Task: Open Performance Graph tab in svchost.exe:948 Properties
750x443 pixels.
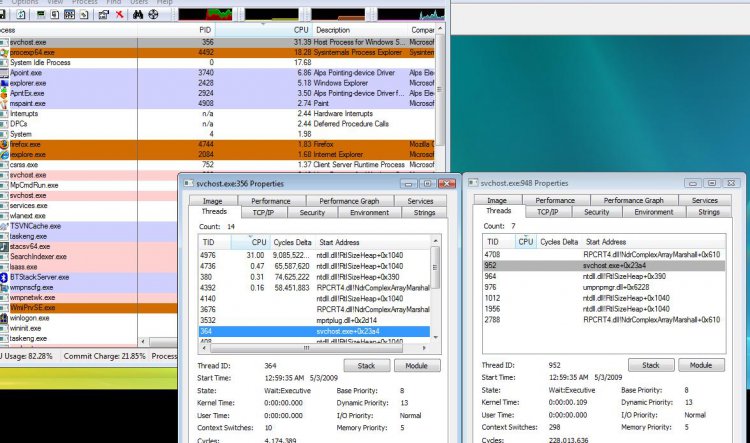Action: pyautogui.click(x=634, y=200)
